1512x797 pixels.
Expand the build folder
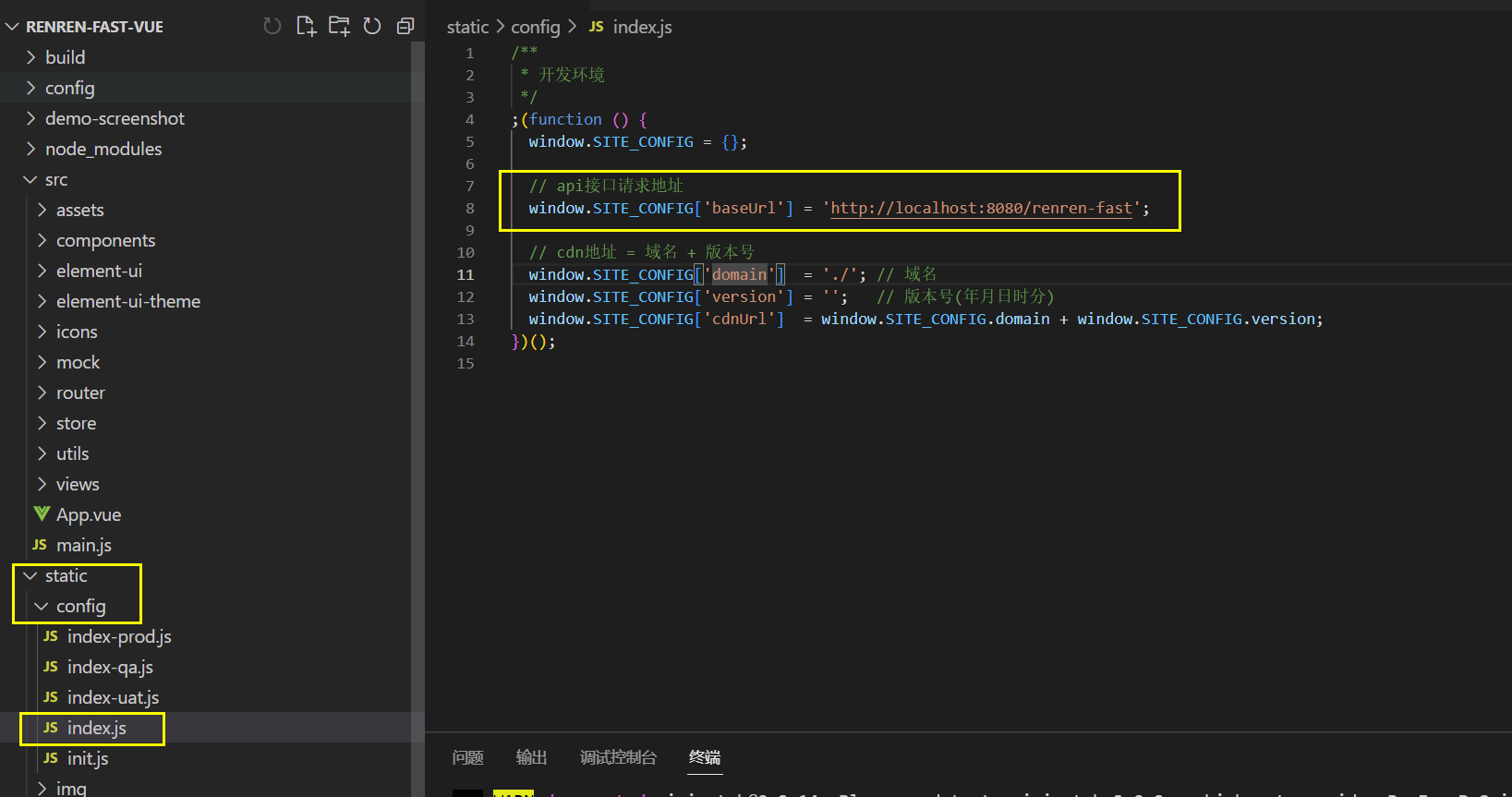click(x=30, y=57)
